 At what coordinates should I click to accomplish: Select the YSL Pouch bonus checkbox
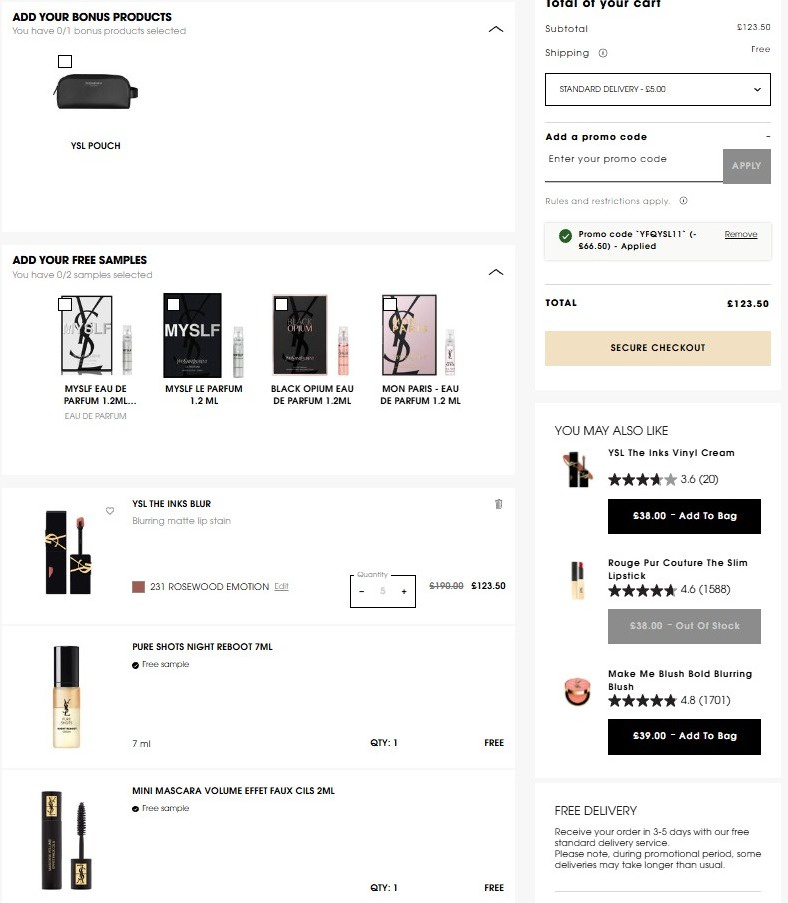coord(65,62)
